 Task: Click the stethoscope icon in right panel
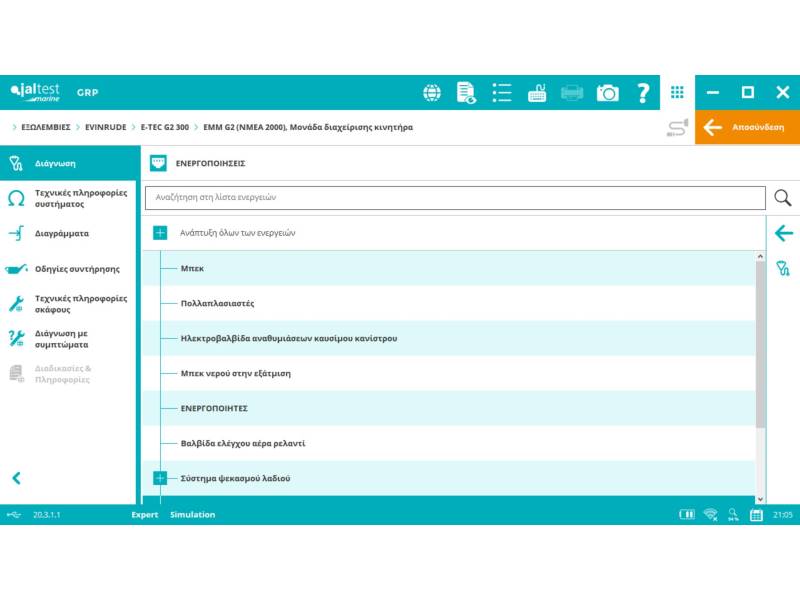(x=783, y=267)
